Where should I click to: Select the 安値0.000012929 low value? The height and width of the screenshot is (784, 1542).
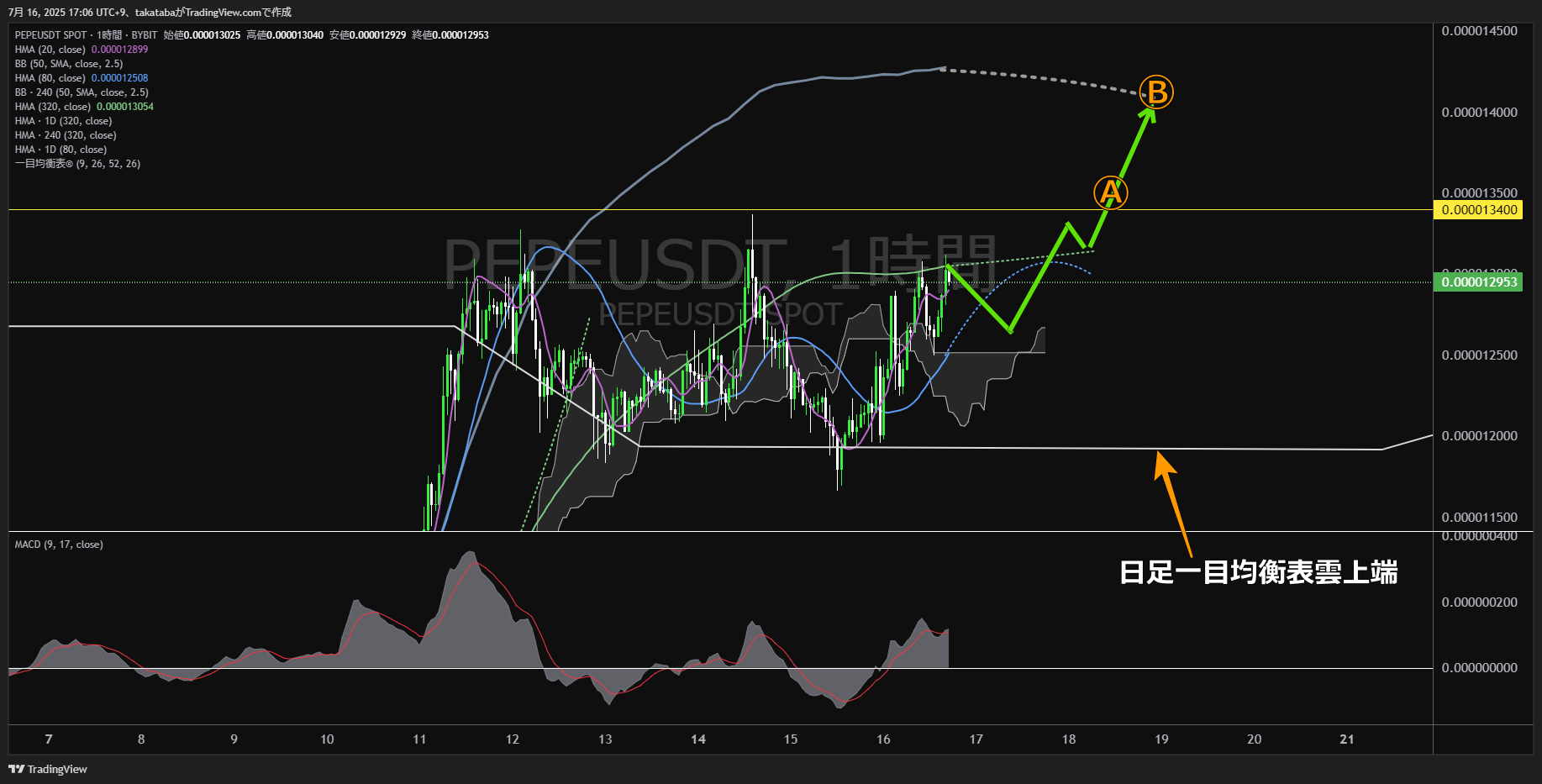(367, 35)
